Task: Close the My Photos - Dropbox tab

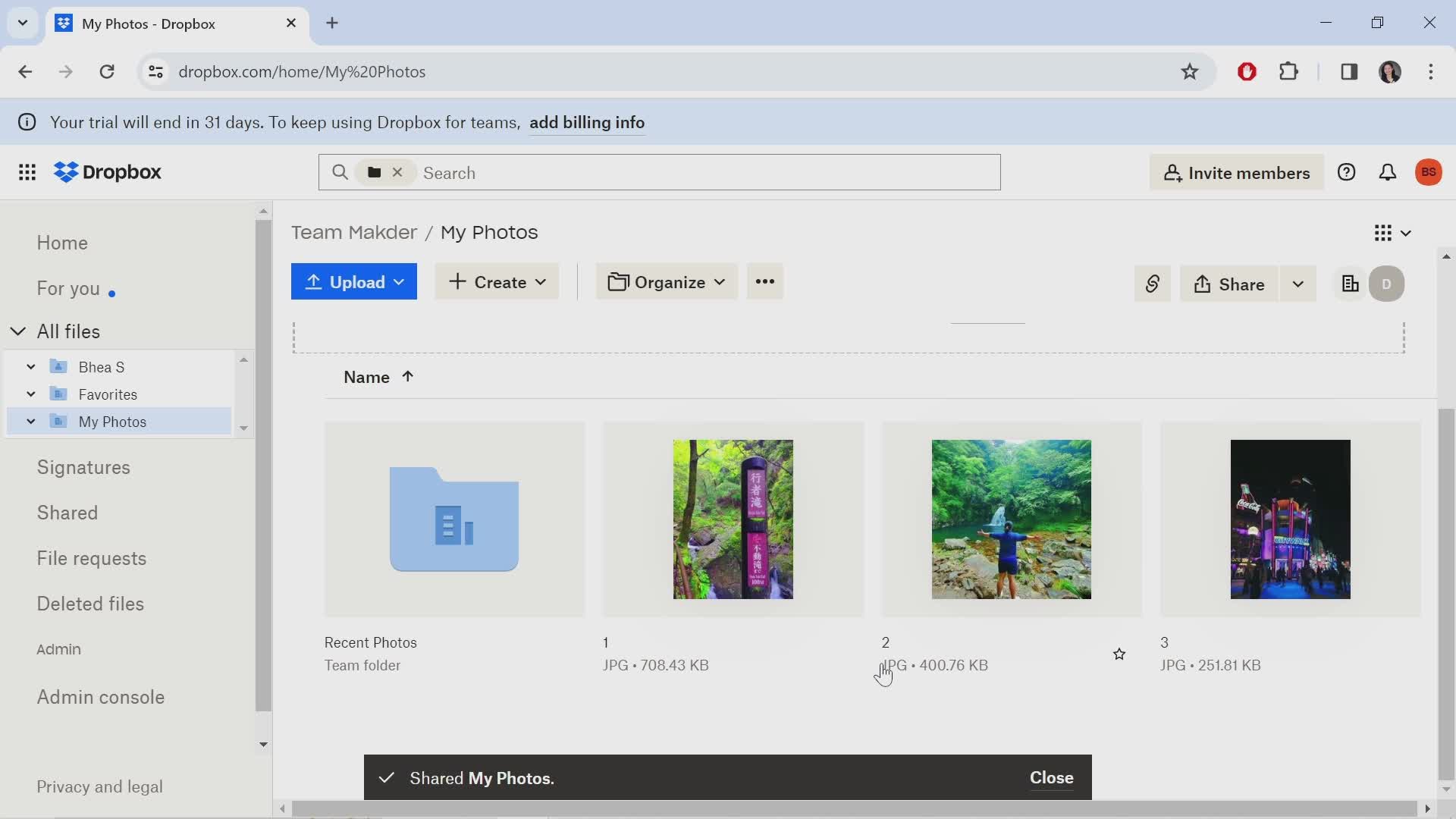Action: (291, 24)
